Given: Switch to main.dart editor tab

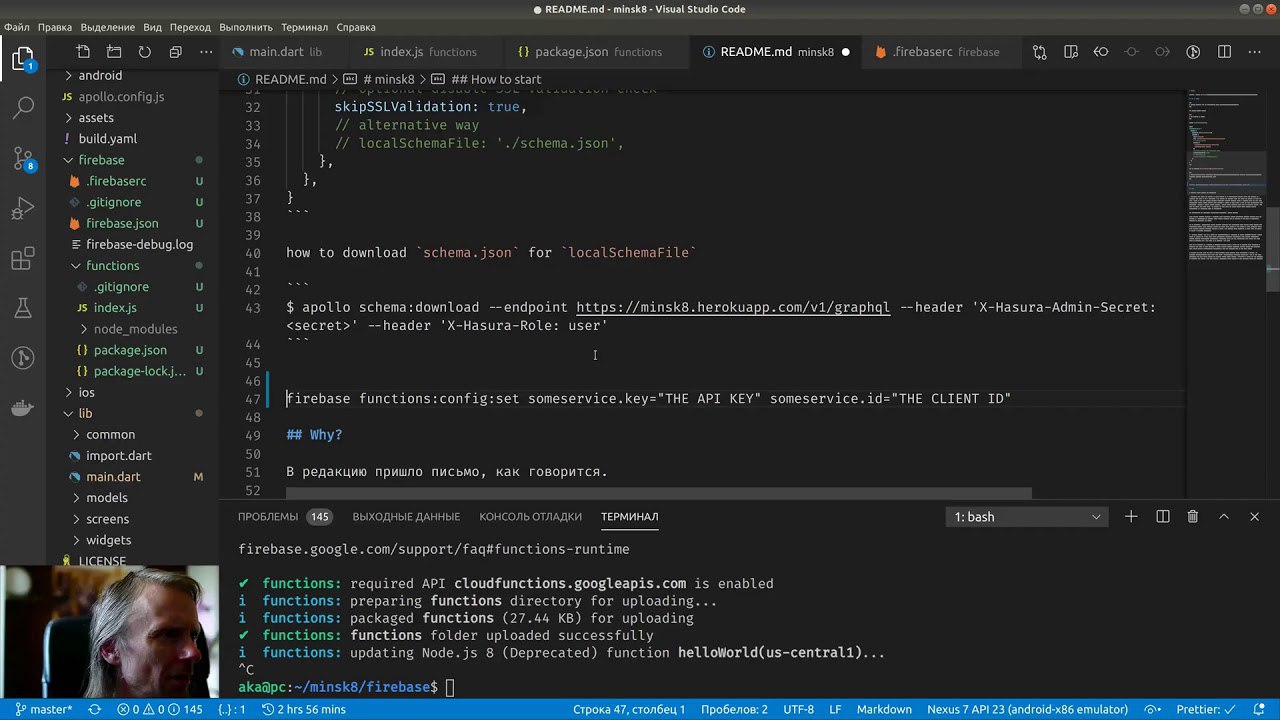Looking at the screenshot, I should 285,52.
